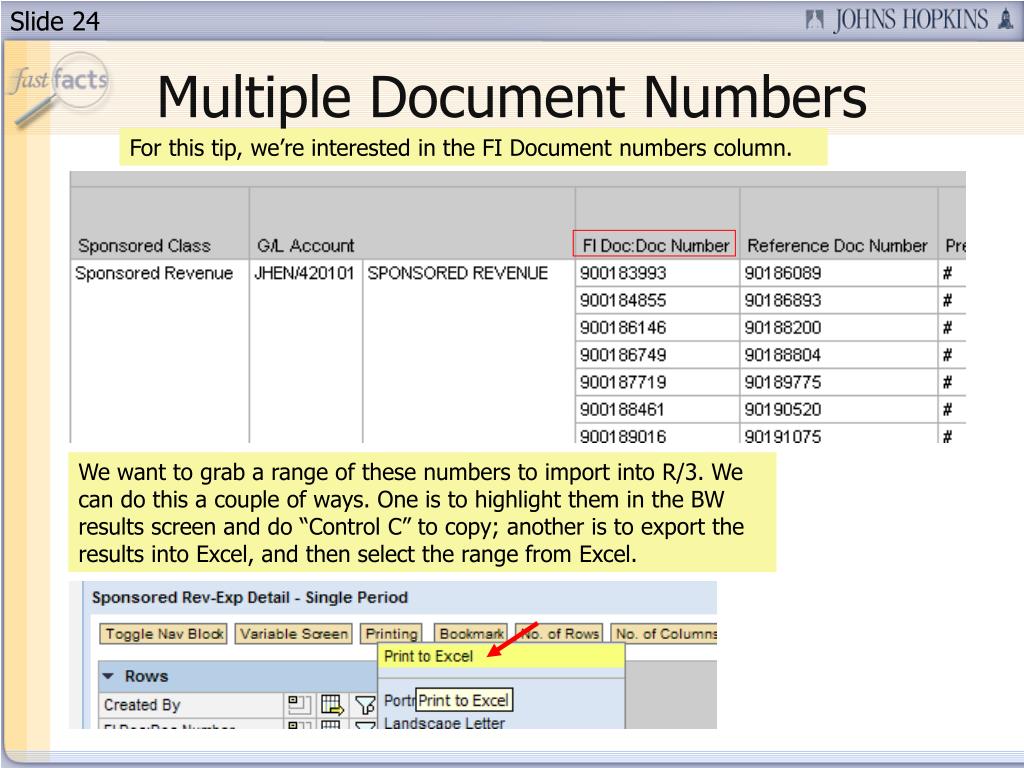Image resolution: width=1024 pixels, height=768 pixels.
Task: Click the Rows section header label
Action: pyautogui.click(x=146, y=676)
